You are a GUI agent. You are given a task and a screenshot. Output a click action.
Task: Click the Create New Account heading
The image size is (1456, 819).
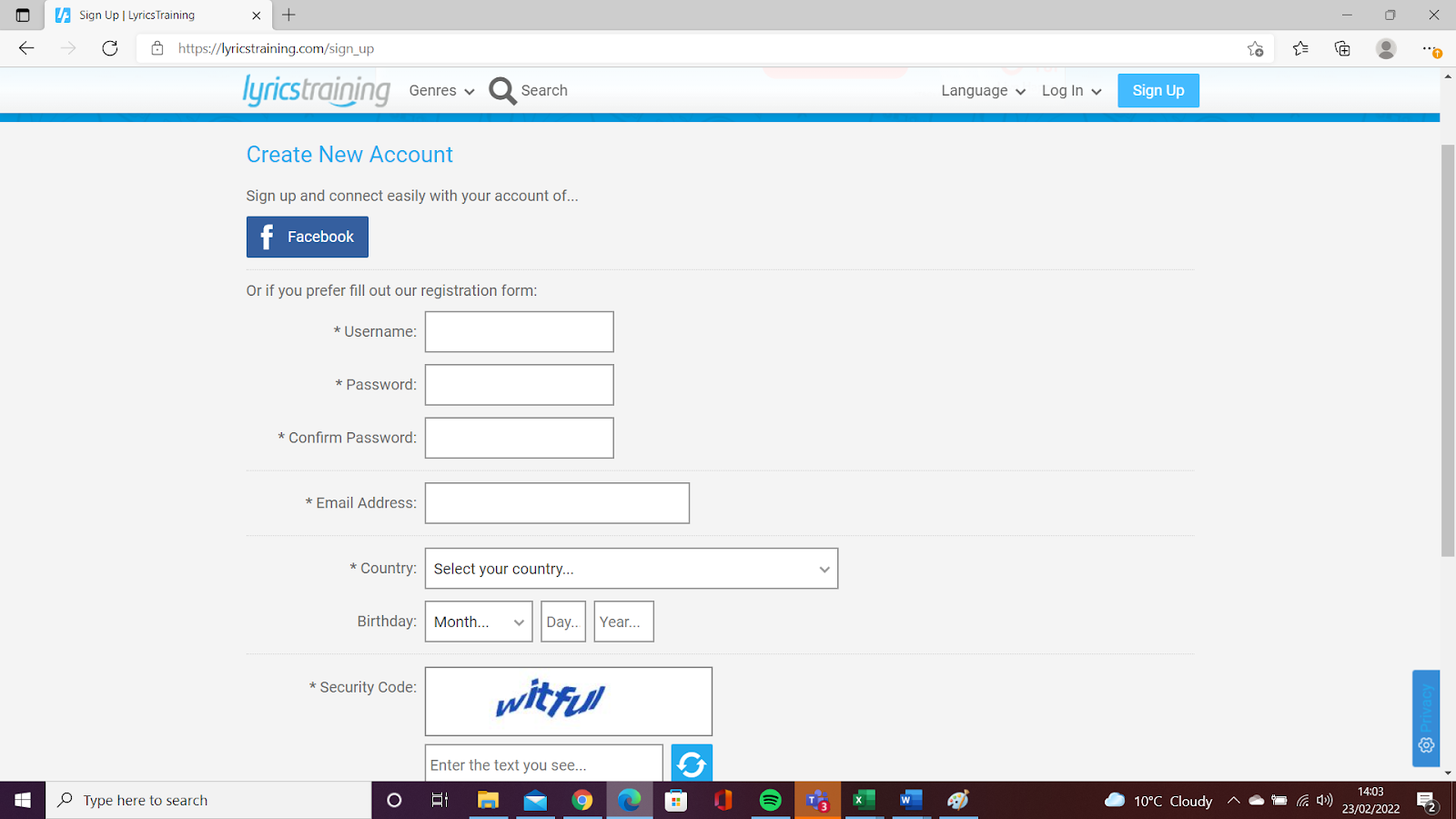click(x=349, y=155)
